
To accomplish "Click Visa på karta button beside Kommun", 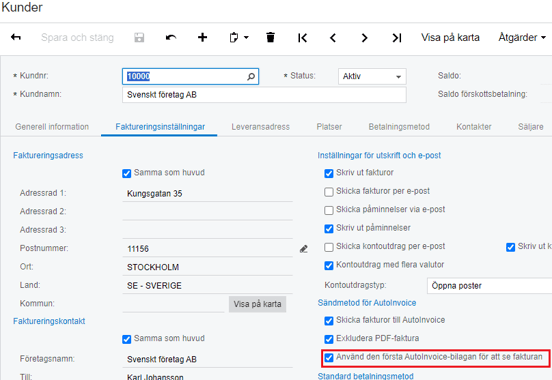I will point(257,304).
